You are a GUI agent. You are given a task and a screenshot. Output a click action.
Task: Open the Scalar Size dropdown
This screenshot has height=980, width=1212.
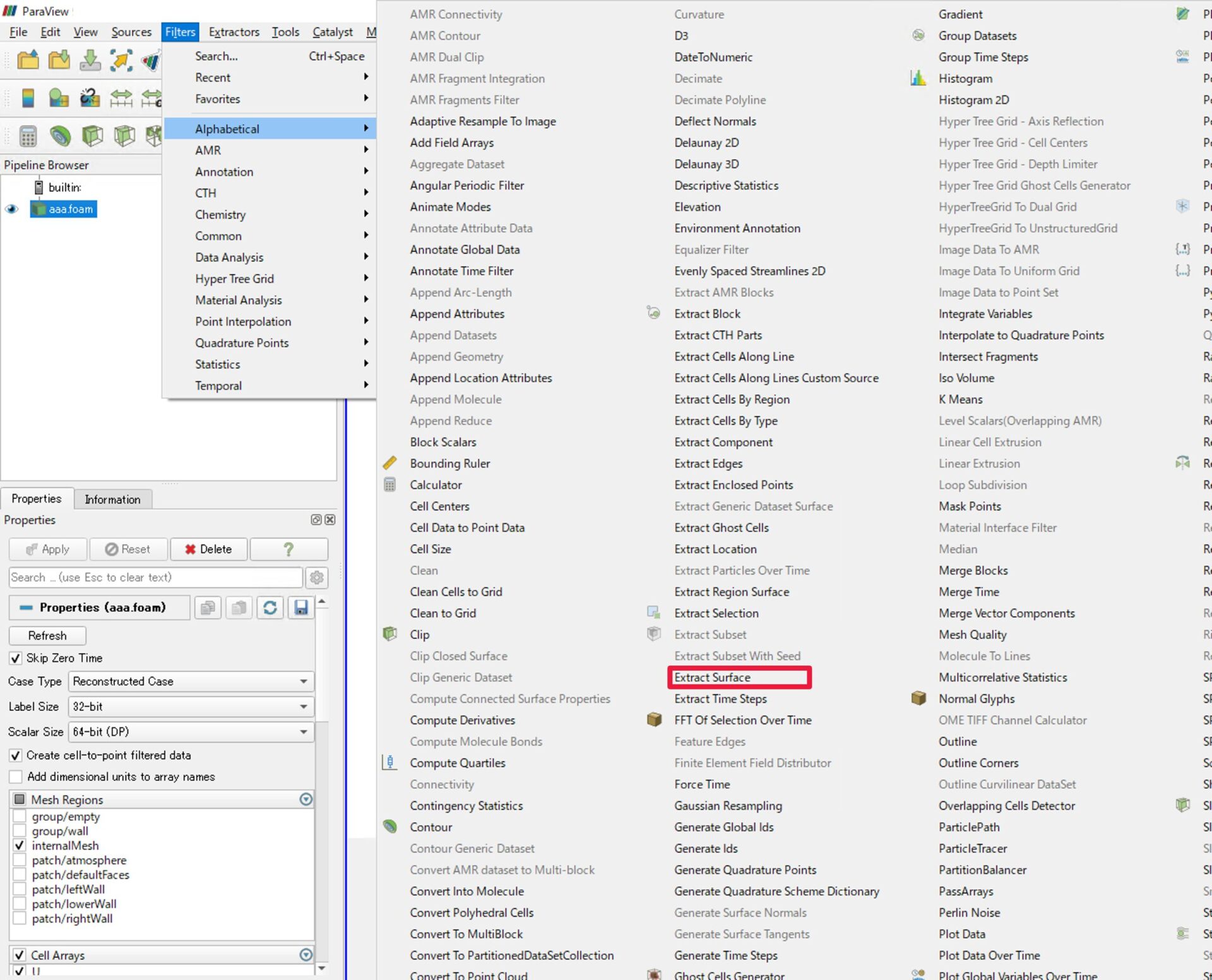coord(190,731)
